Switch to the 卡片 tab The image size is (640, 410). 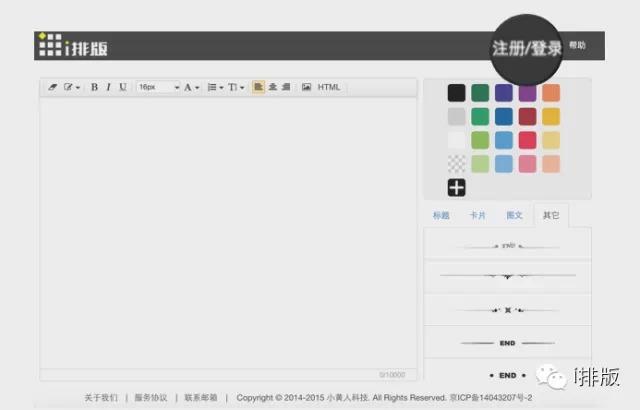click(x=477, y=215)
